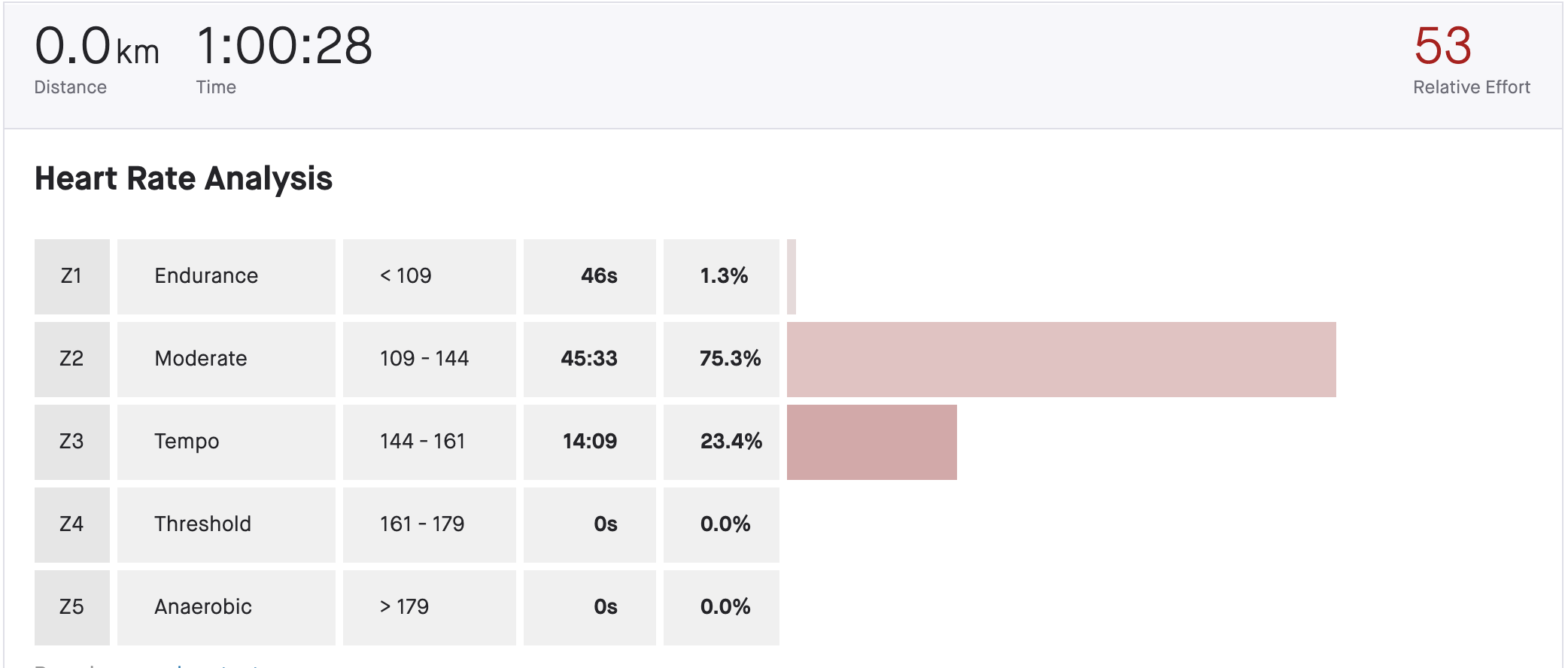Select the 45:33 time in zone
The height and width of the screenshot is (668, 1568).
coord(588,359)
